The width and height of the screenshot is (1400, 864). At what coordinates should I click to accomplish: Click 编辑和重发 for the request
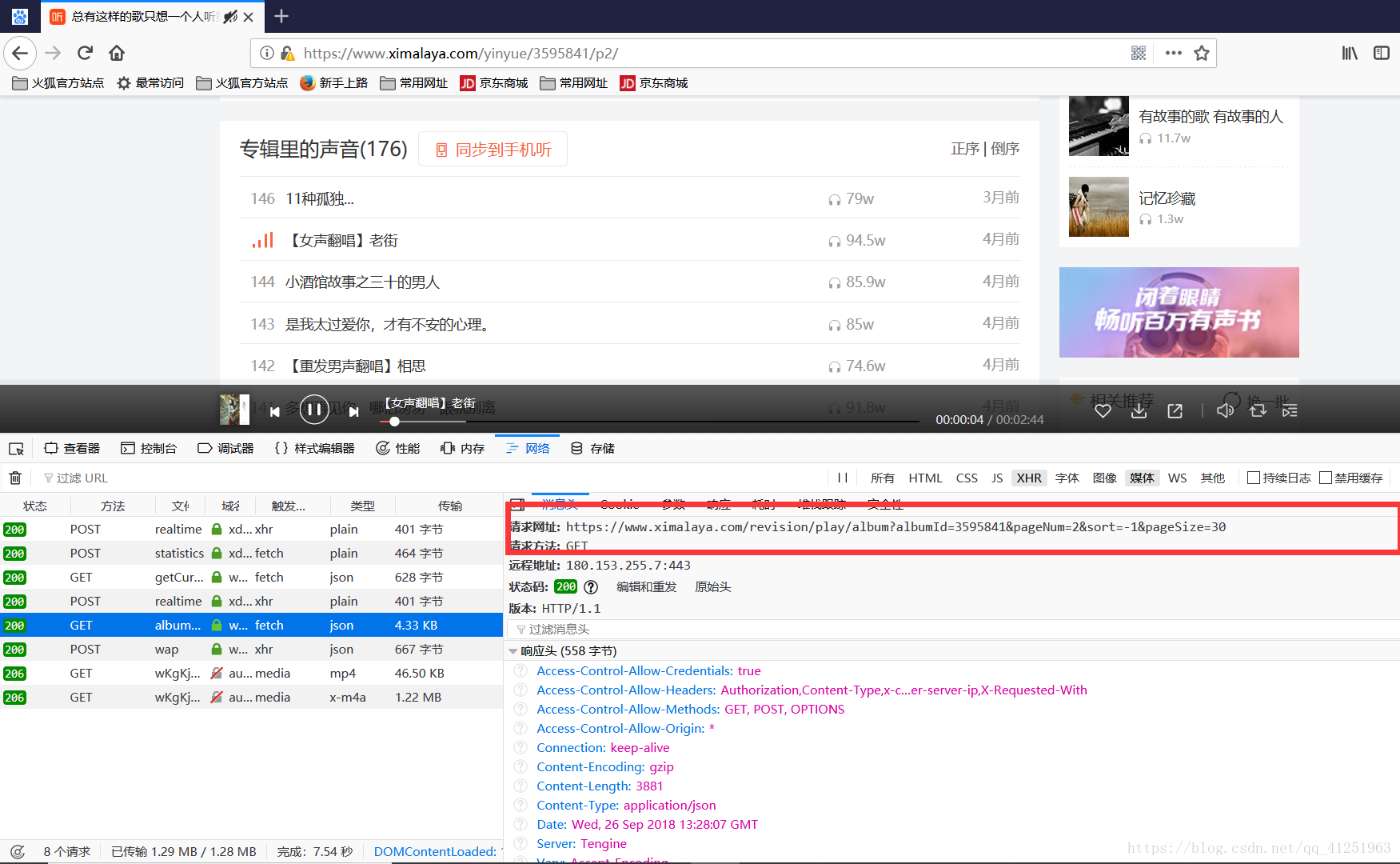pyautogui.click(x=646, y=586)
